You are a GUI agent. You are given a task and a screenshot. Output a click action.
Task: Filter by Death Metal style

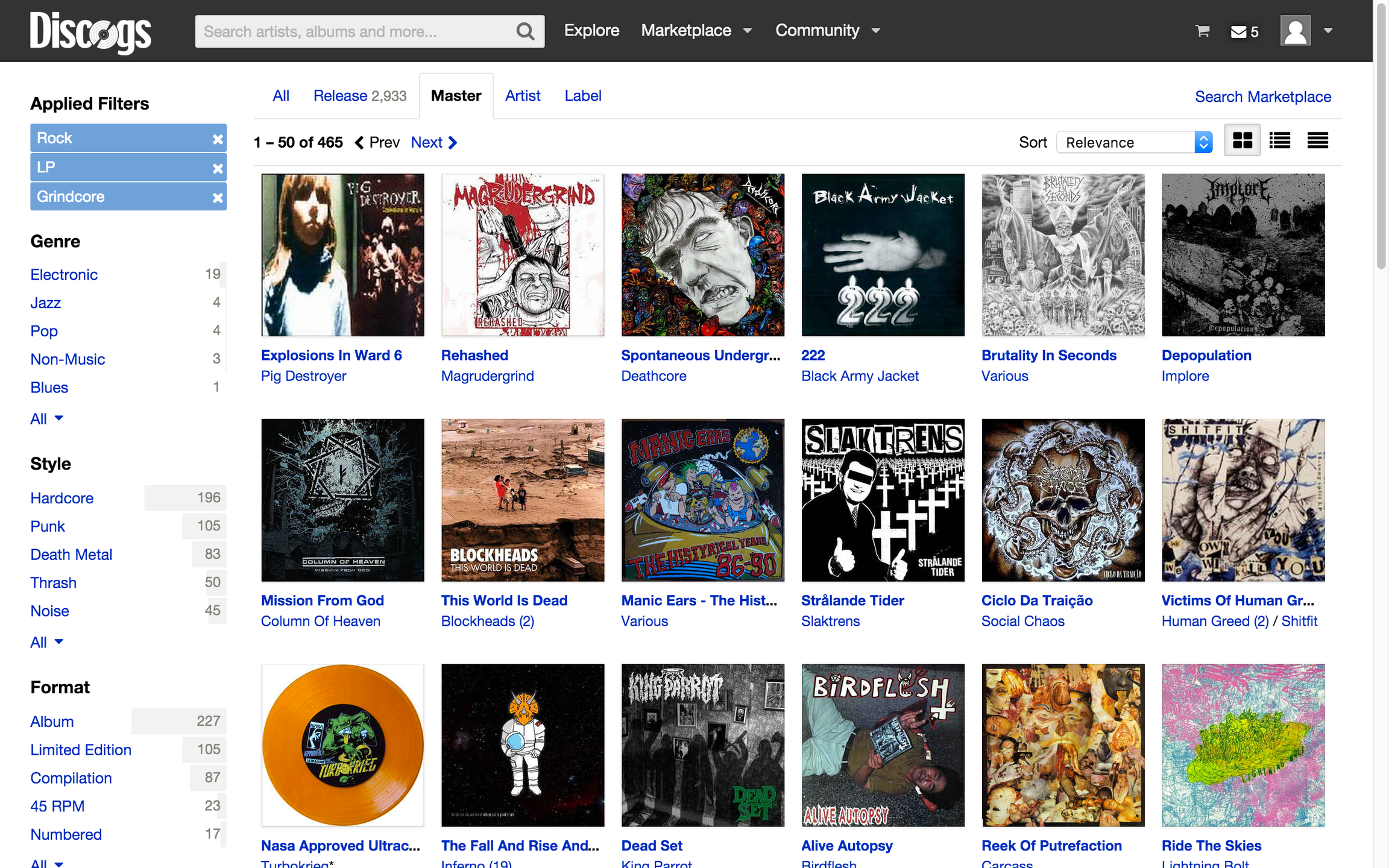71,555
